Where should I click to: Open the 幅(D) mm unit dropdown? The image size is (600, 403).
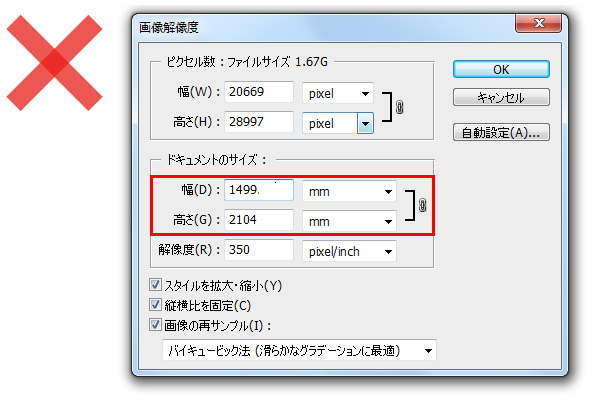point(349,191)
